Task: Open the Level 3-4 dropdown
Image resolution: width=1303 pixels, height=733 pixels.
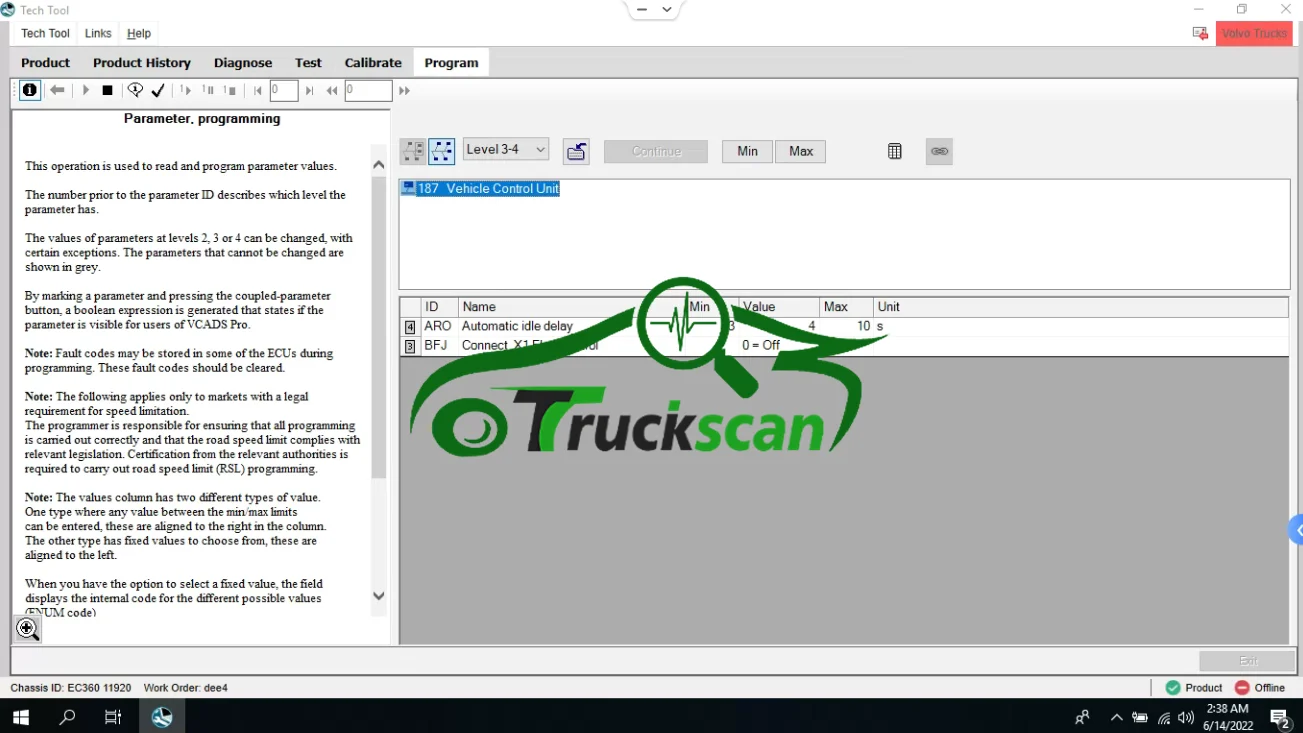Action: tap(506, 150)
